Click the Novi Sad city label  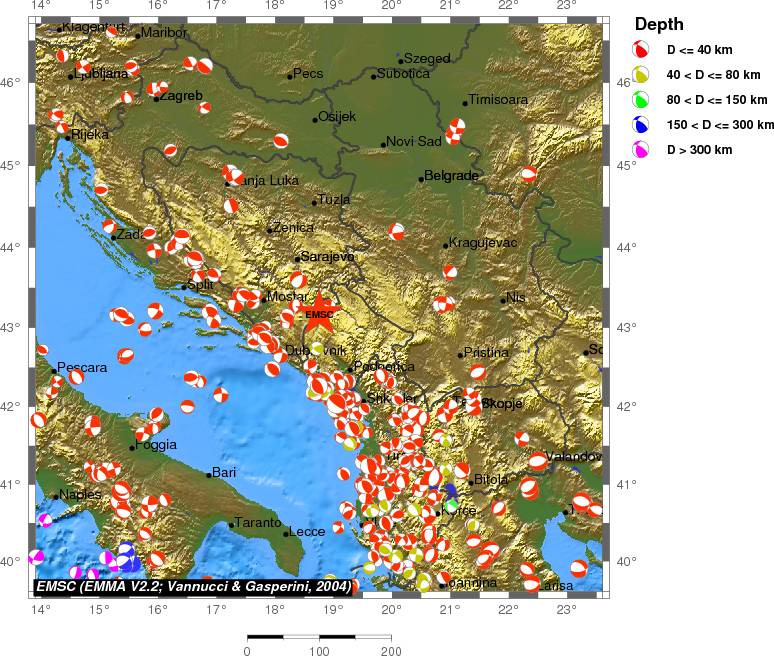click(413, 142)
